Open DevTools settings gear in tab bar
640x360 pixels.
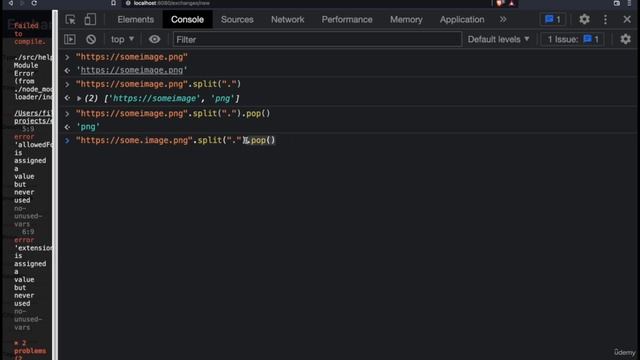click(x=584, y=19)
